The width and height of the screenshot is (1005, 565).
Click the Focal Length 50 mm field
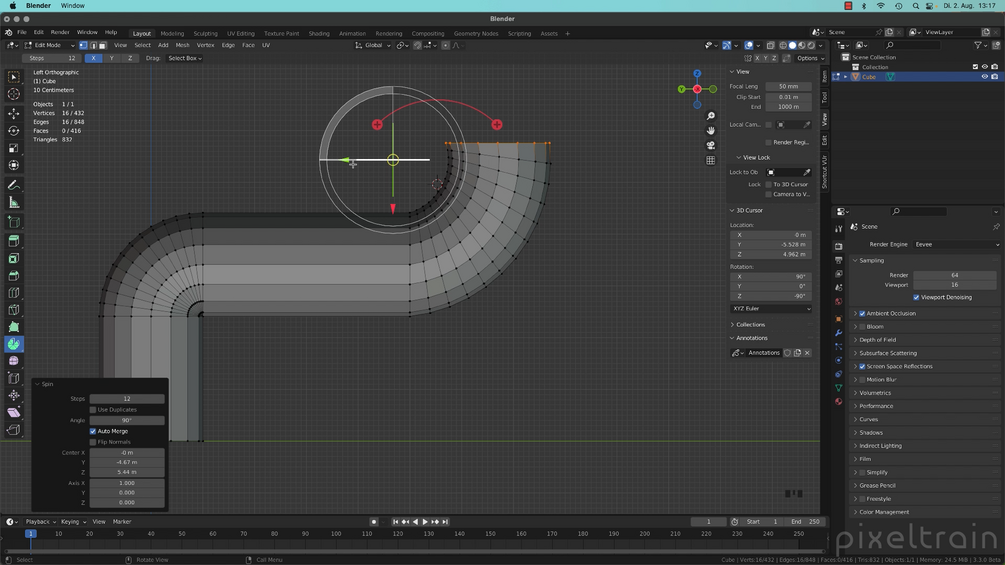[x=788, y=86]
